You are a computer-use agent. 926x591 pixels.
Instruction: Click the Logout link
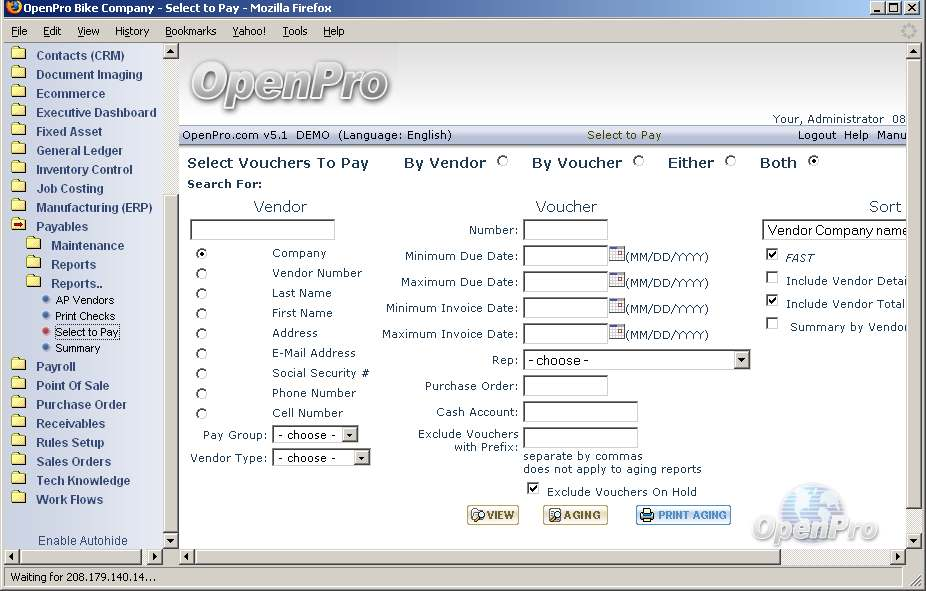pos(817,135)
